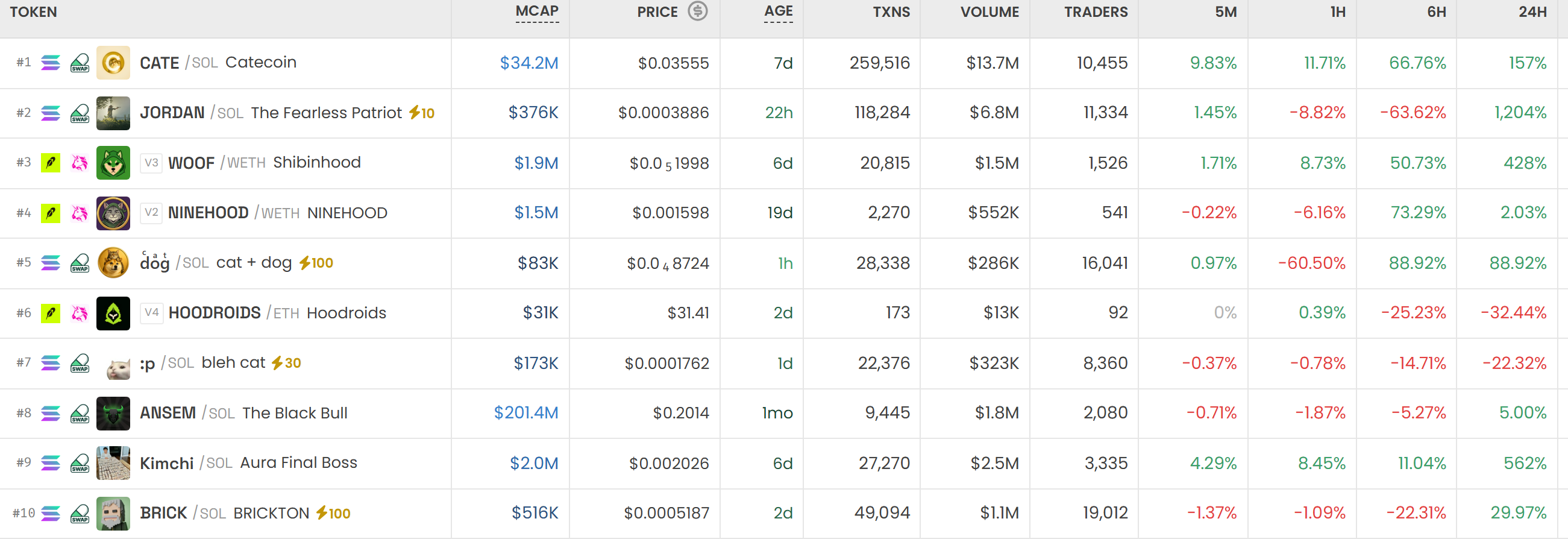The image size is (1568, 539).
Task: Click the V3 version badge on WOOF
Action: tap(151, 163)
